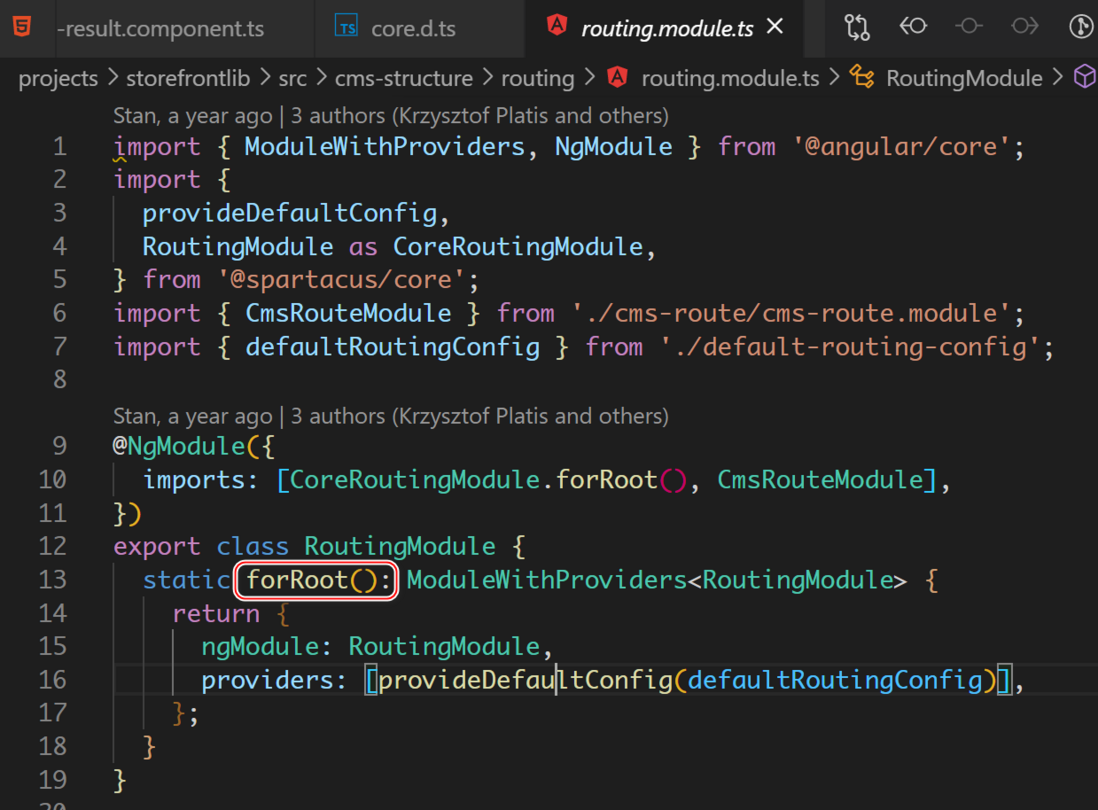The width and height of the screenshot is (1098, 810).
Task: Click 'export' keyword on line 12
Action: coord(157,546)
